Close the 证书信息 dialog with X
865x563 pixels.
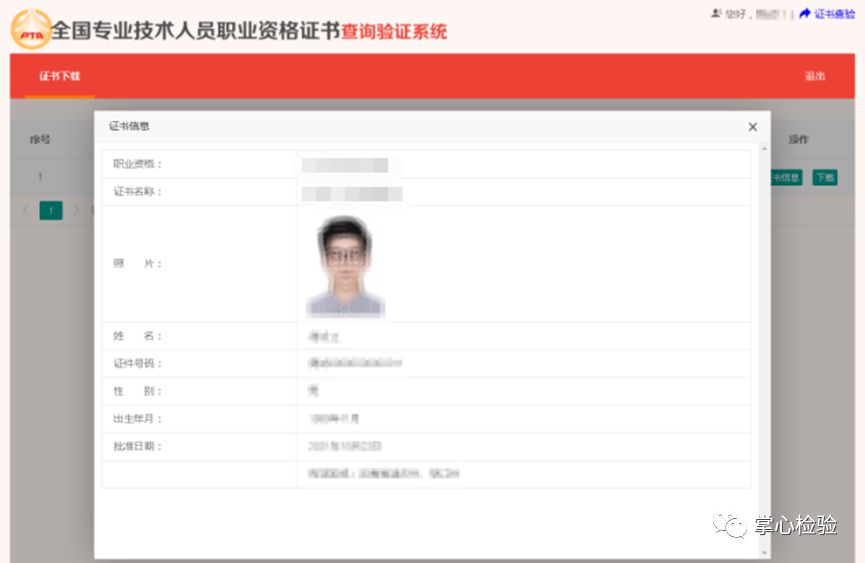click(753, 127)
